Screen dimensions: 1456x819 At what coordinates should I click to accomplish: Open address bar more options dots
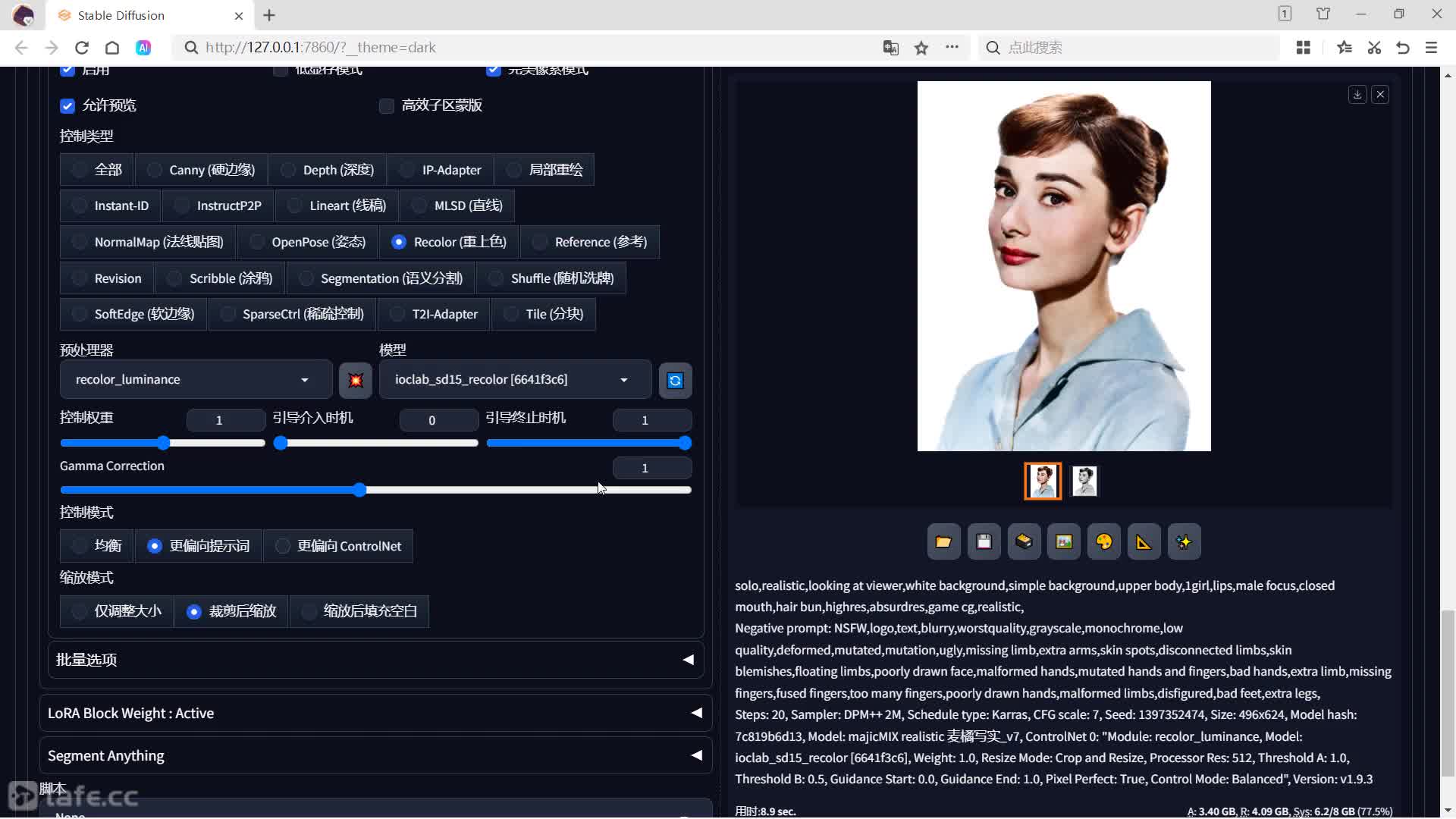point(952,47)
